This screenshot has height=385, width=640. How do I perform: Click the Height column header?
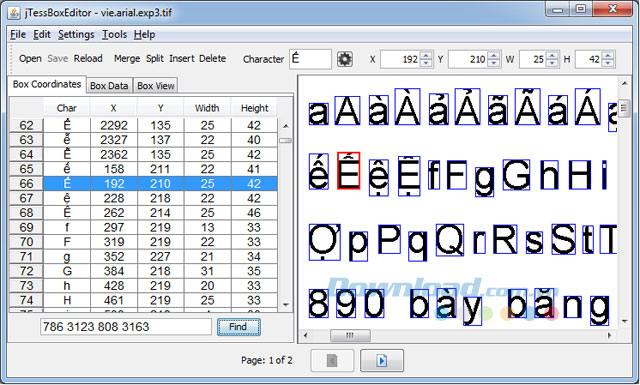[x=254, y=108]
